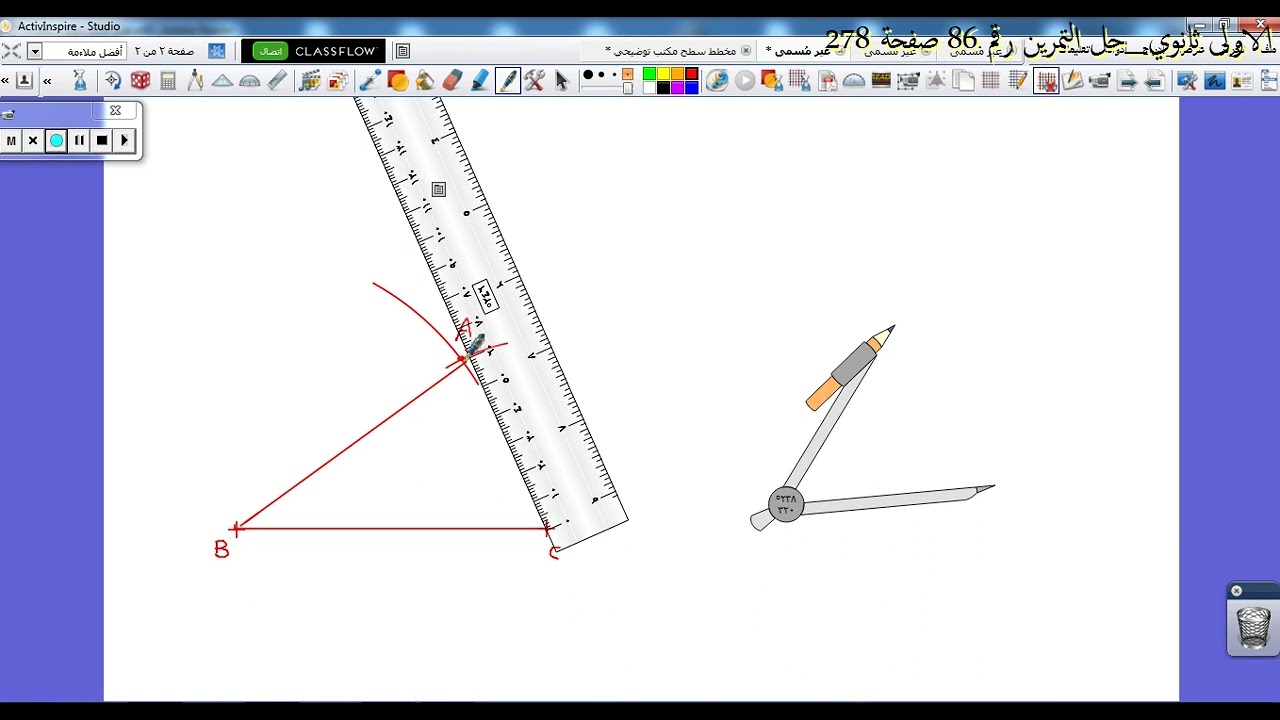The height and width of the screenshot is (720, 1280).
Task: Click the green ClassFlow connect button
Action: [270, 51]
